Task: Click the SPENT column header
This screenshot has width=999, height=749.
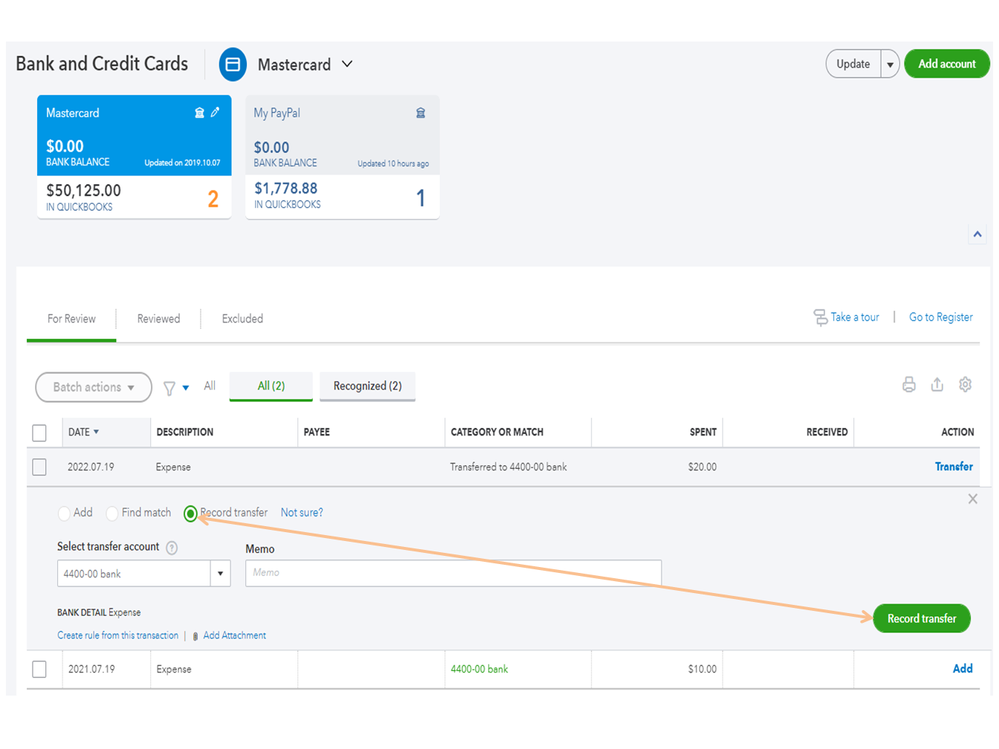Action: click(x=703, y=432)
